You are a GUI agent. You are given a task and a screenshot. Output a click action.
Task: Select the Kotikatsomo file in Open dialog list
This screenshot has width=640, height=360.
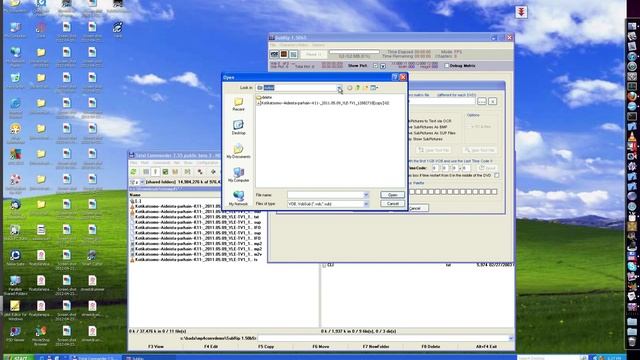pyautogui.click(x=322, y=103)
